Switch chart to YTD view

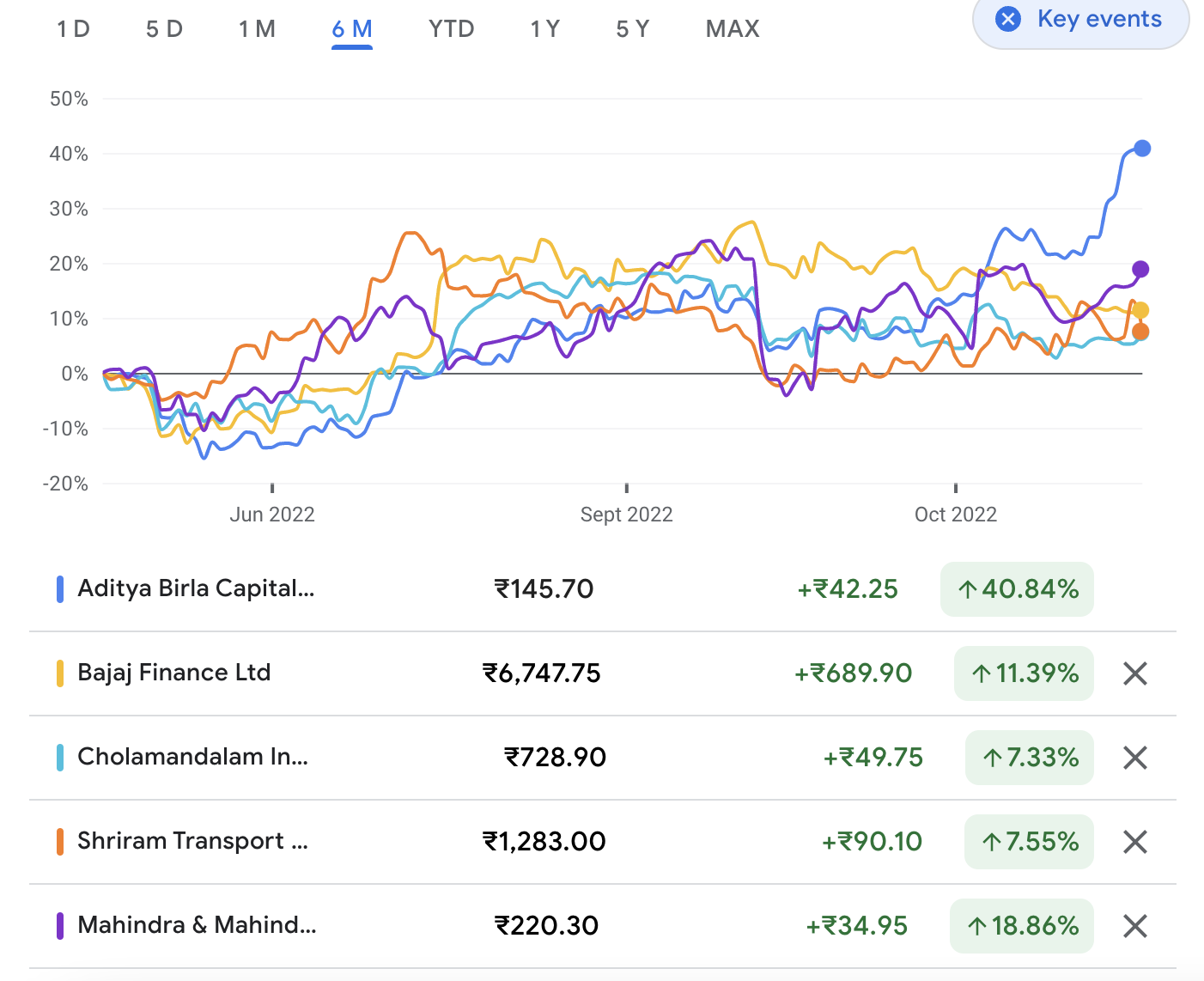tap(451, 29)
